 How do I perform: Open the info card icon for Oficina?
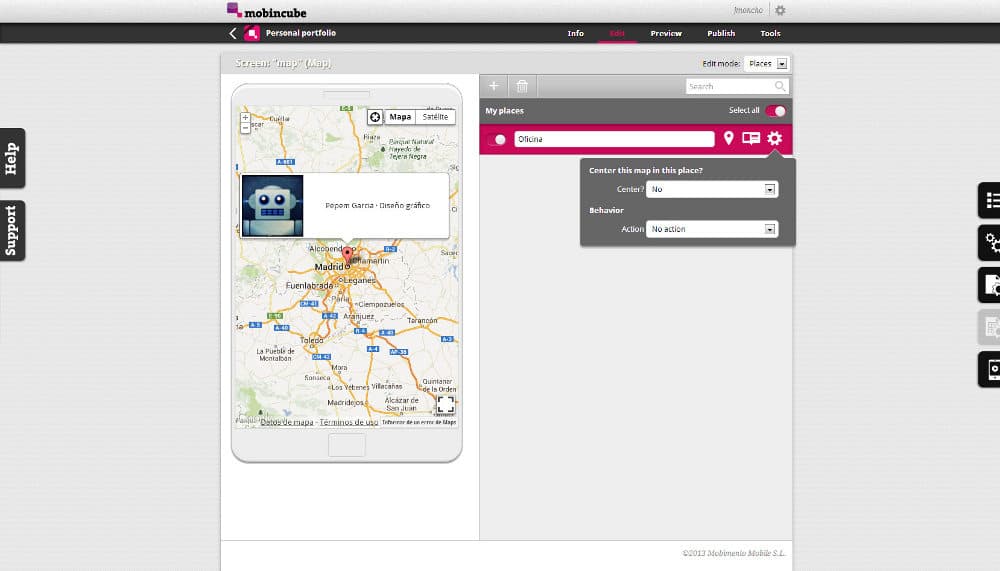coord(751,139)
